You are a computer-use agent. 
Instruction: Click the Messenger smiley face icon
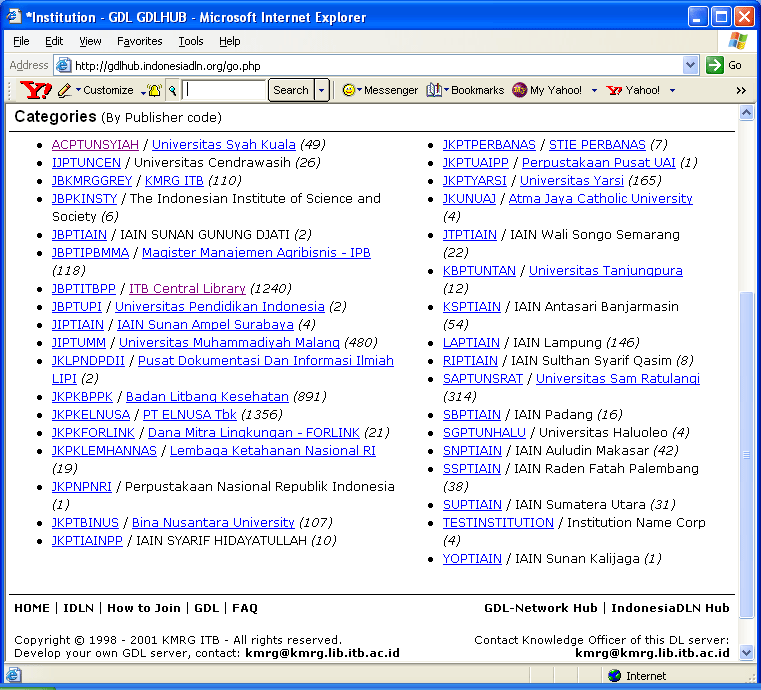[x=348, y=90]
